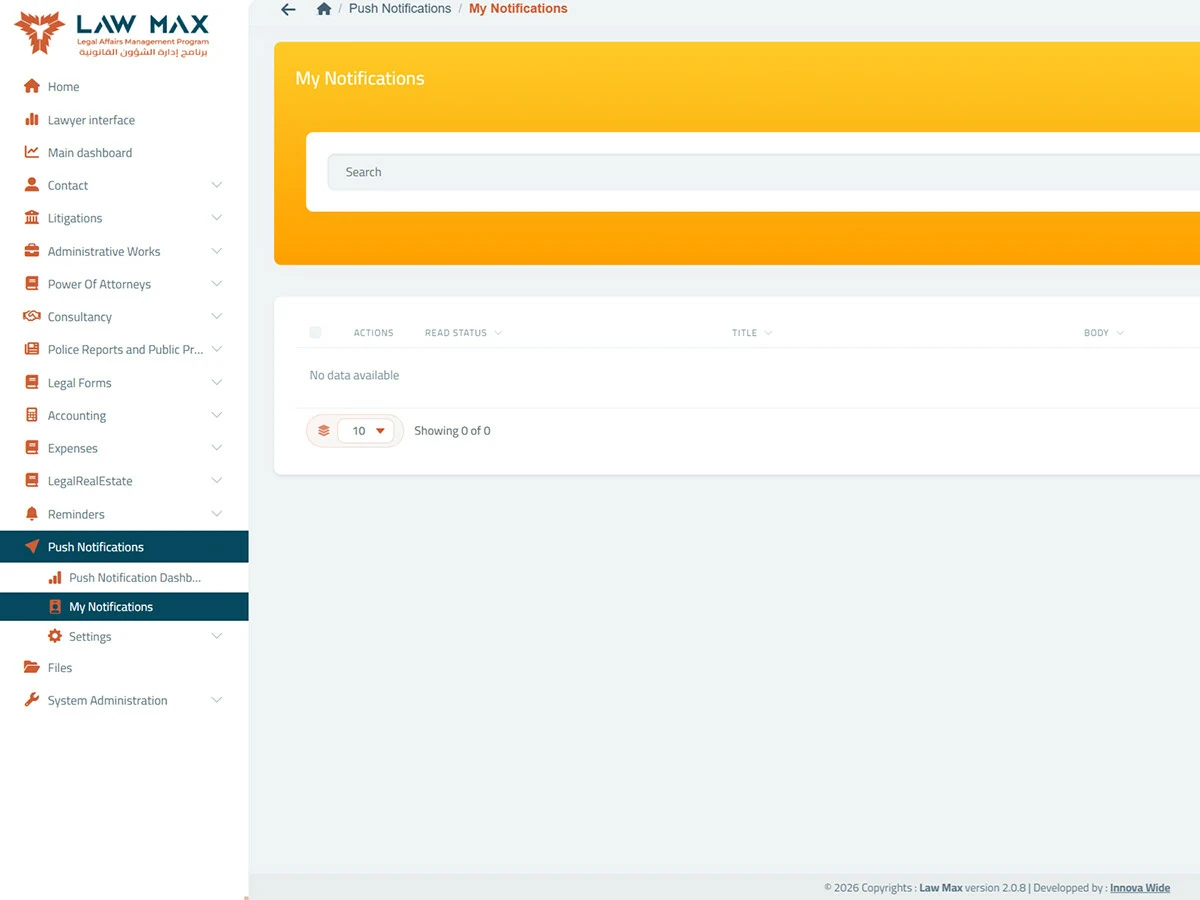Image resolution: width=1200 pixels, height=900 pixels.
Task: Click the Reminders bell icon
Action: tap(32, 514)
